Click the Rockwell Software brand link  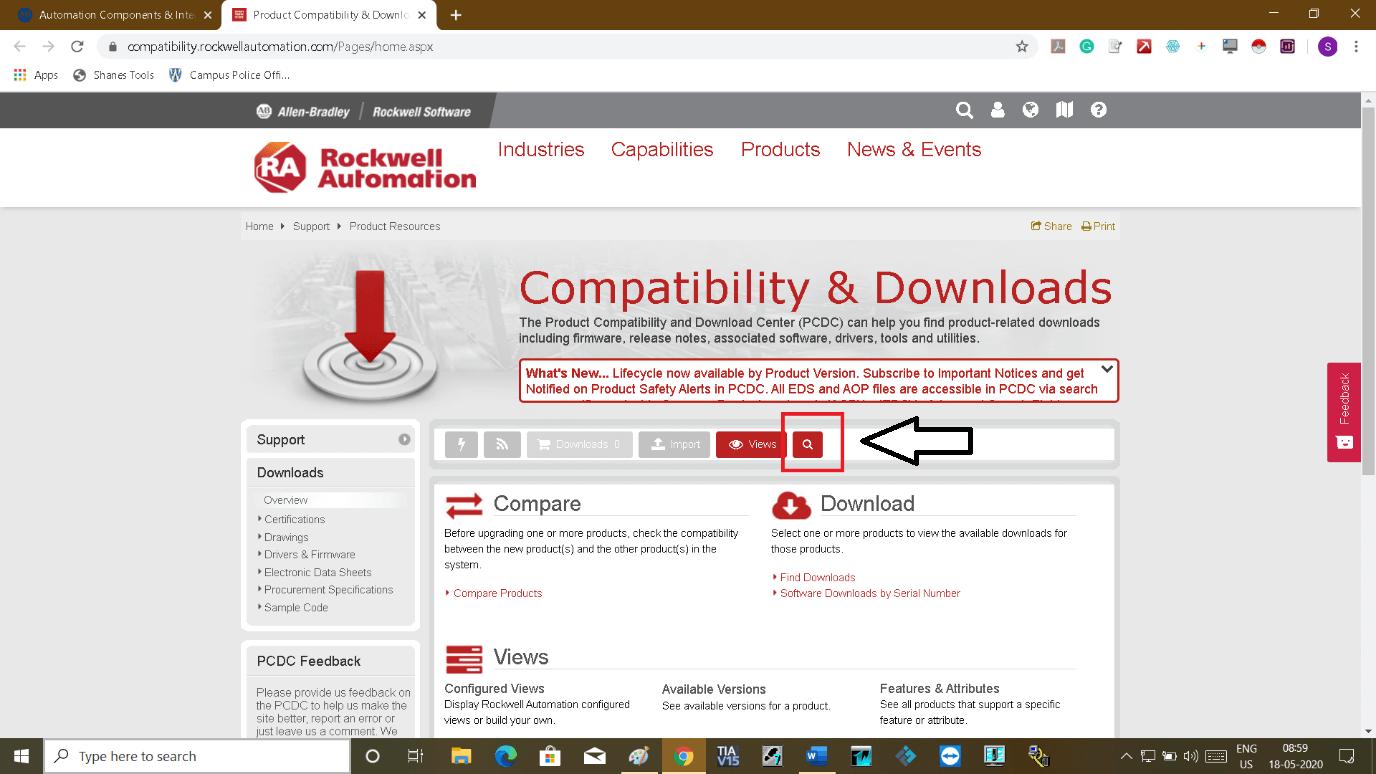pos(421,111)
